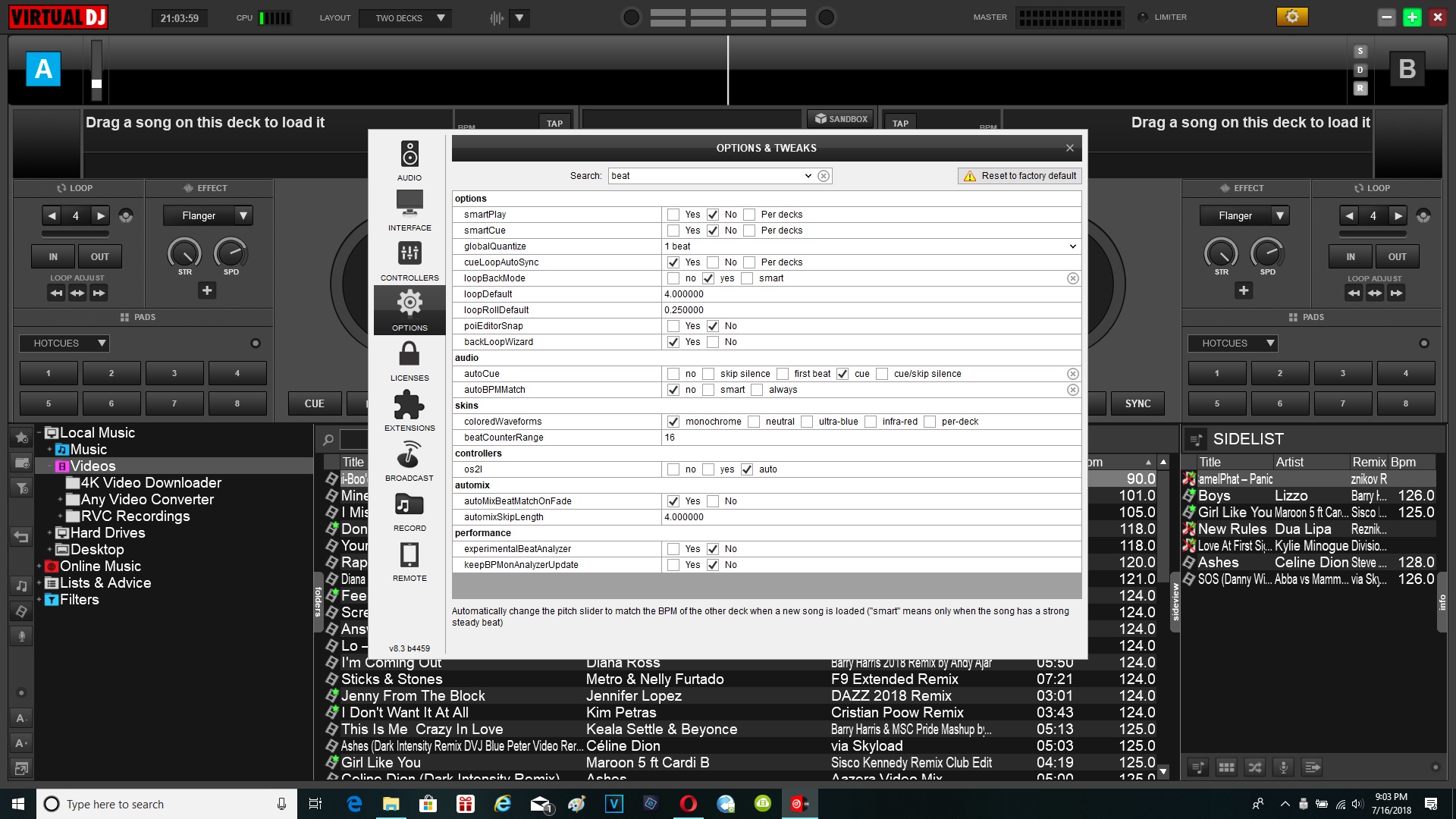Click the left deck loop IN button

click(x=53, y=257)
